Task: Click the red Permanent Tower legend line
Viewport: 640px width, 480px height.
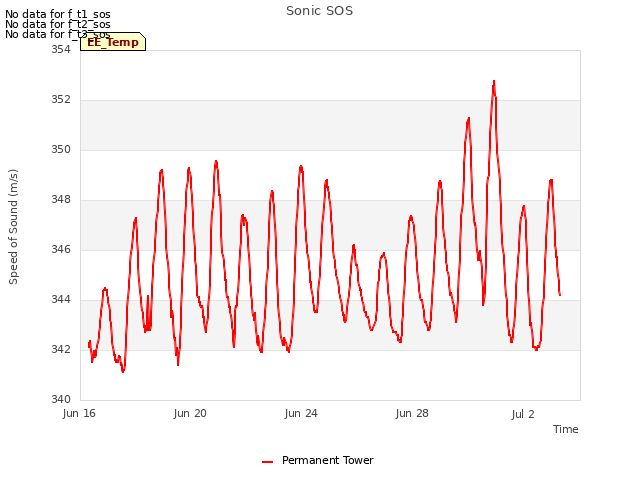Action: (x=267, y=462)
